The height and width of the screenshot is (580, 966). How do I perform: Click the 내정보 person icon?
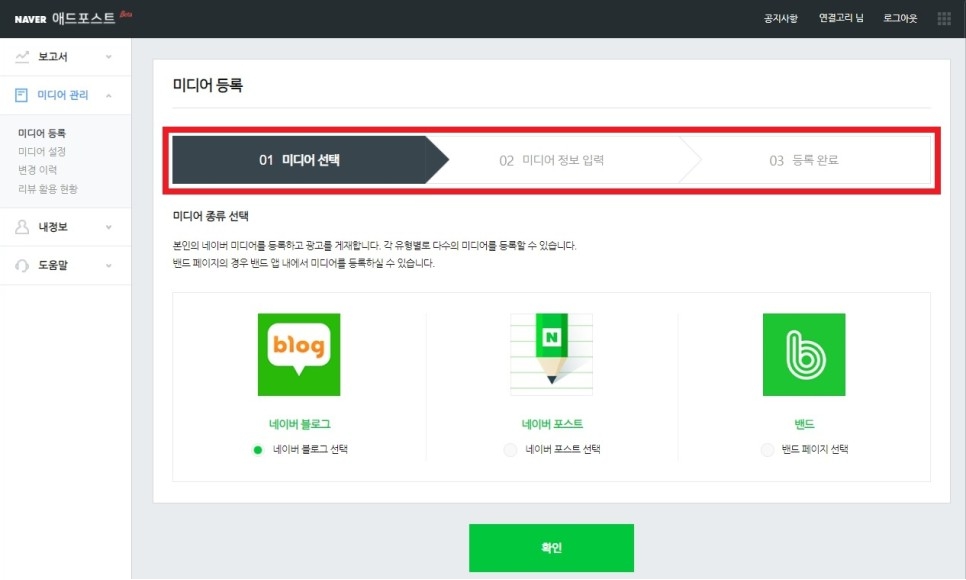pyautogui.click(x=22, y=227)
